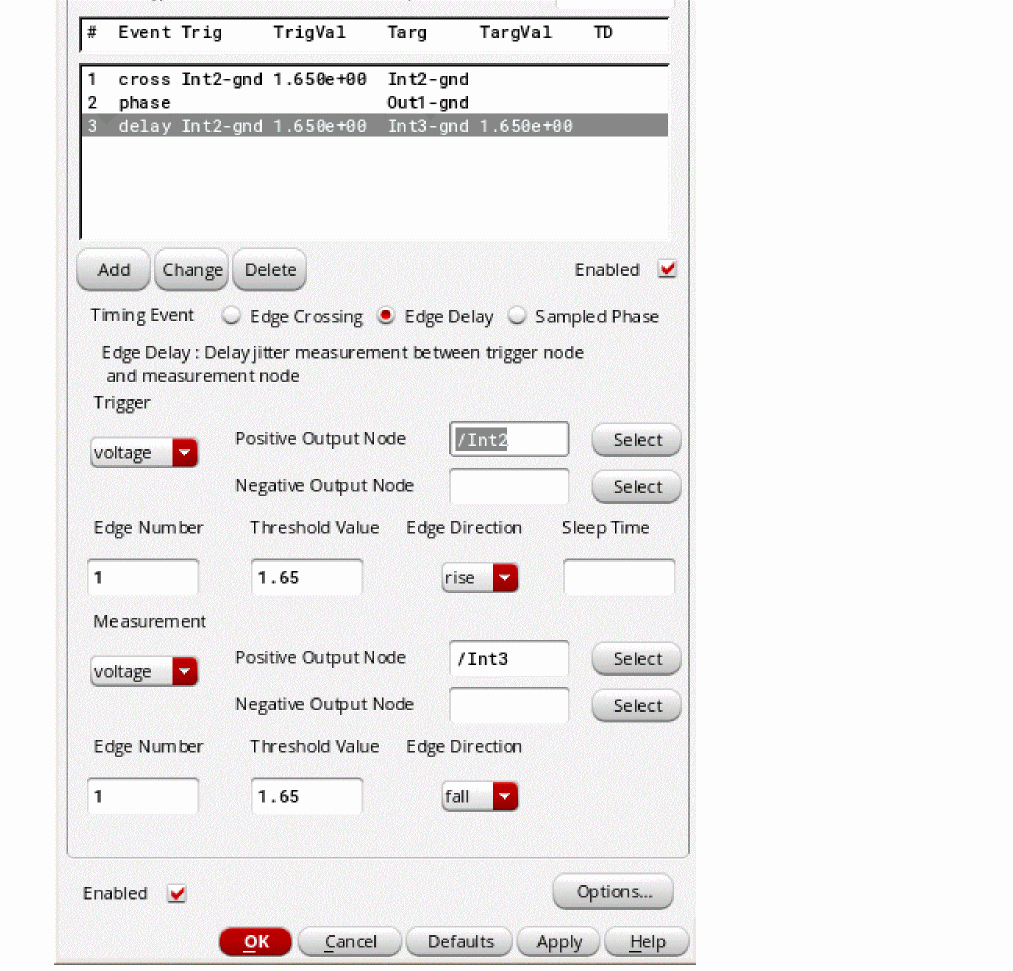Viewport: 1013px width, 971px height.
Task: Click the Delete button
Action: click(269, 269)
